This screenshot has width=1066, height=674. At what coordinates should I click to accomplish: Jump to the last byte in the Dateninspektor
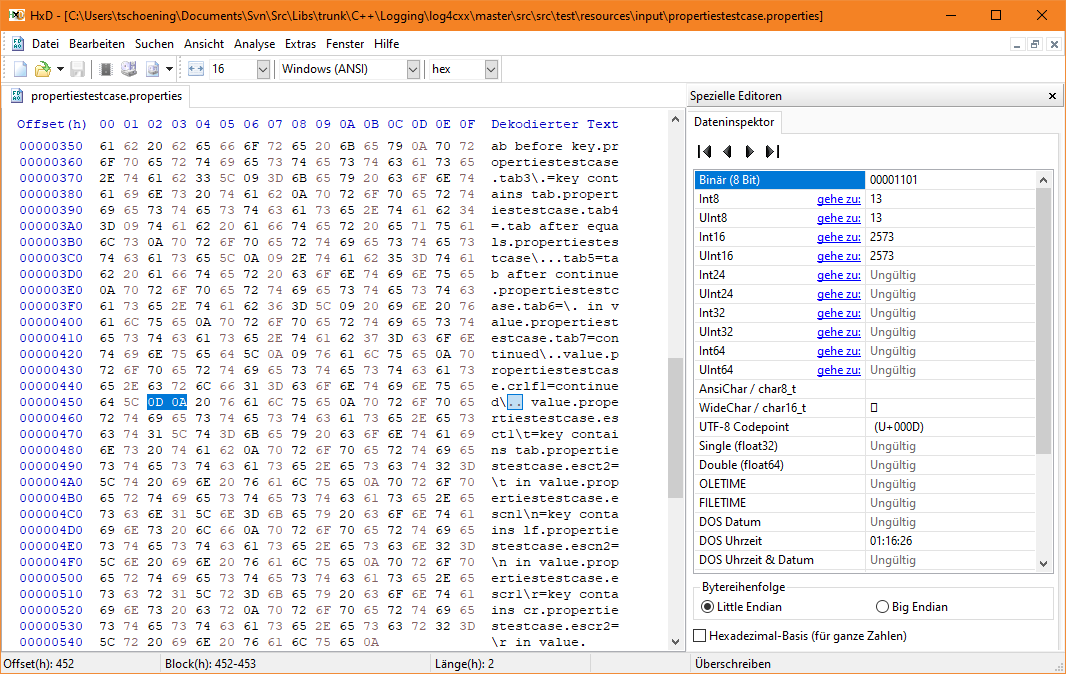click(x=772, y=151)
